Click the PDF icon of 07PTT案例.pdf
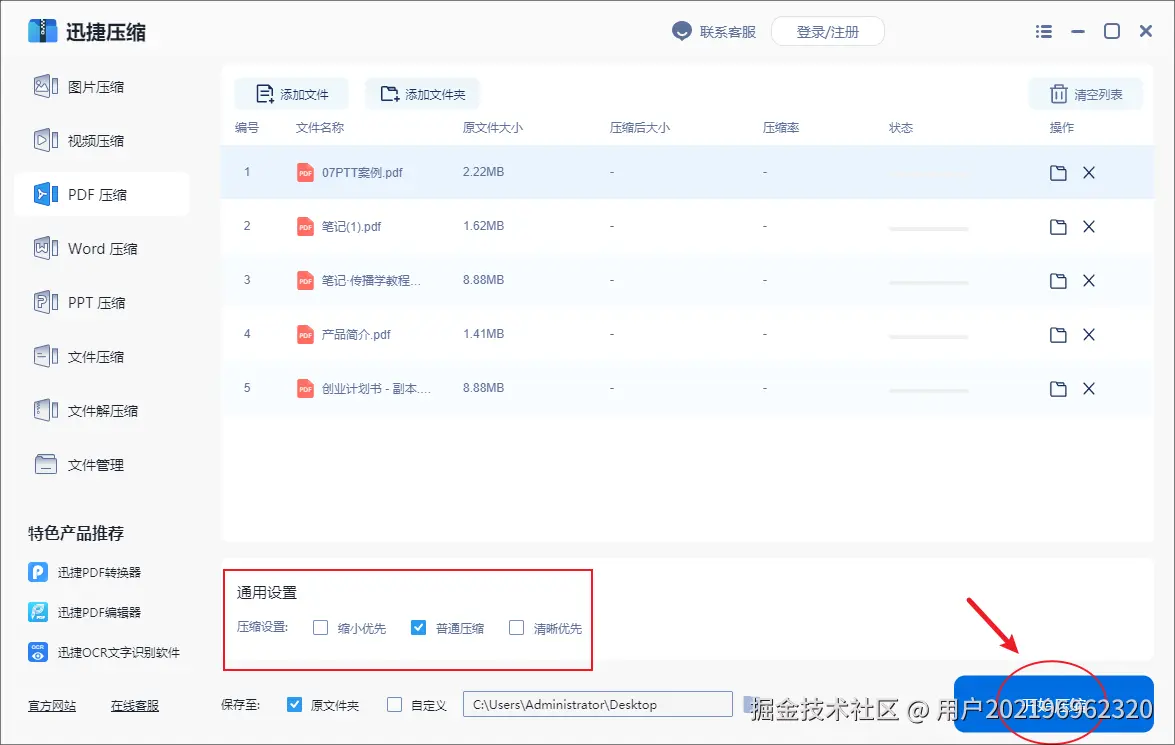The image size is (1175, 745). click(305, 172)
